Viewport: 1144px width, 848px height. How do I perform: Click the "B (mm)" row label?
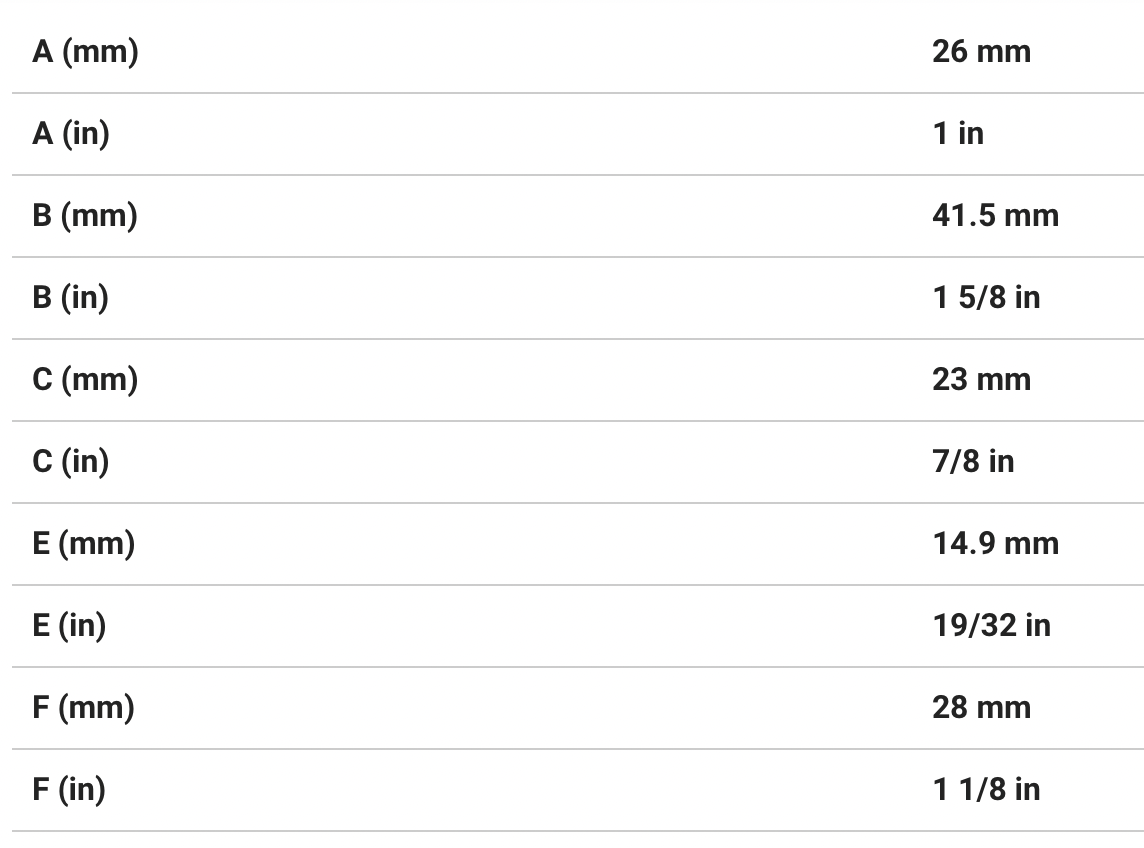[85, 216]
